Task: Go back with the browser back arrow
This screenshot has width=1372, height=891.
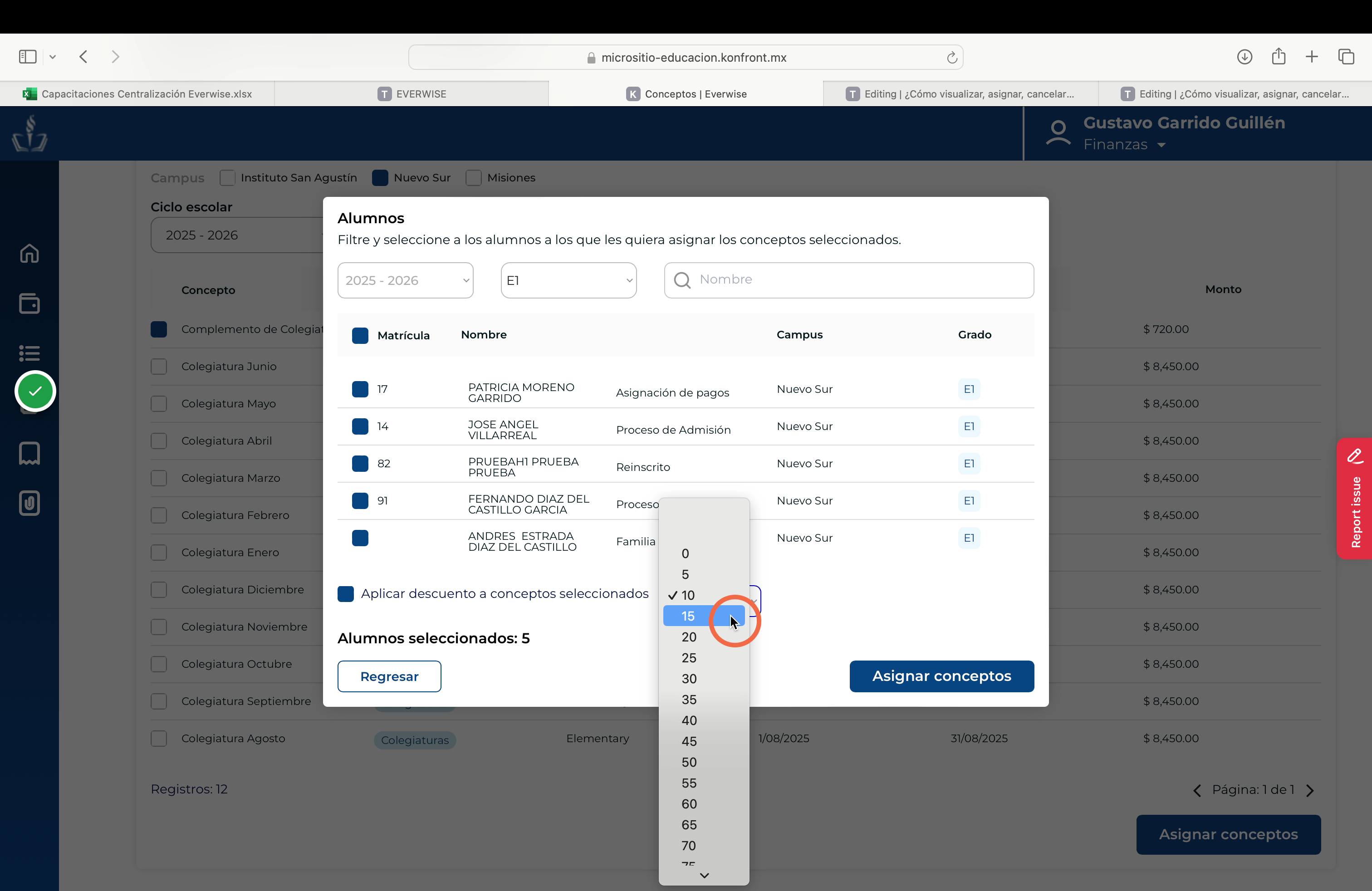Action: click(83, 56)
